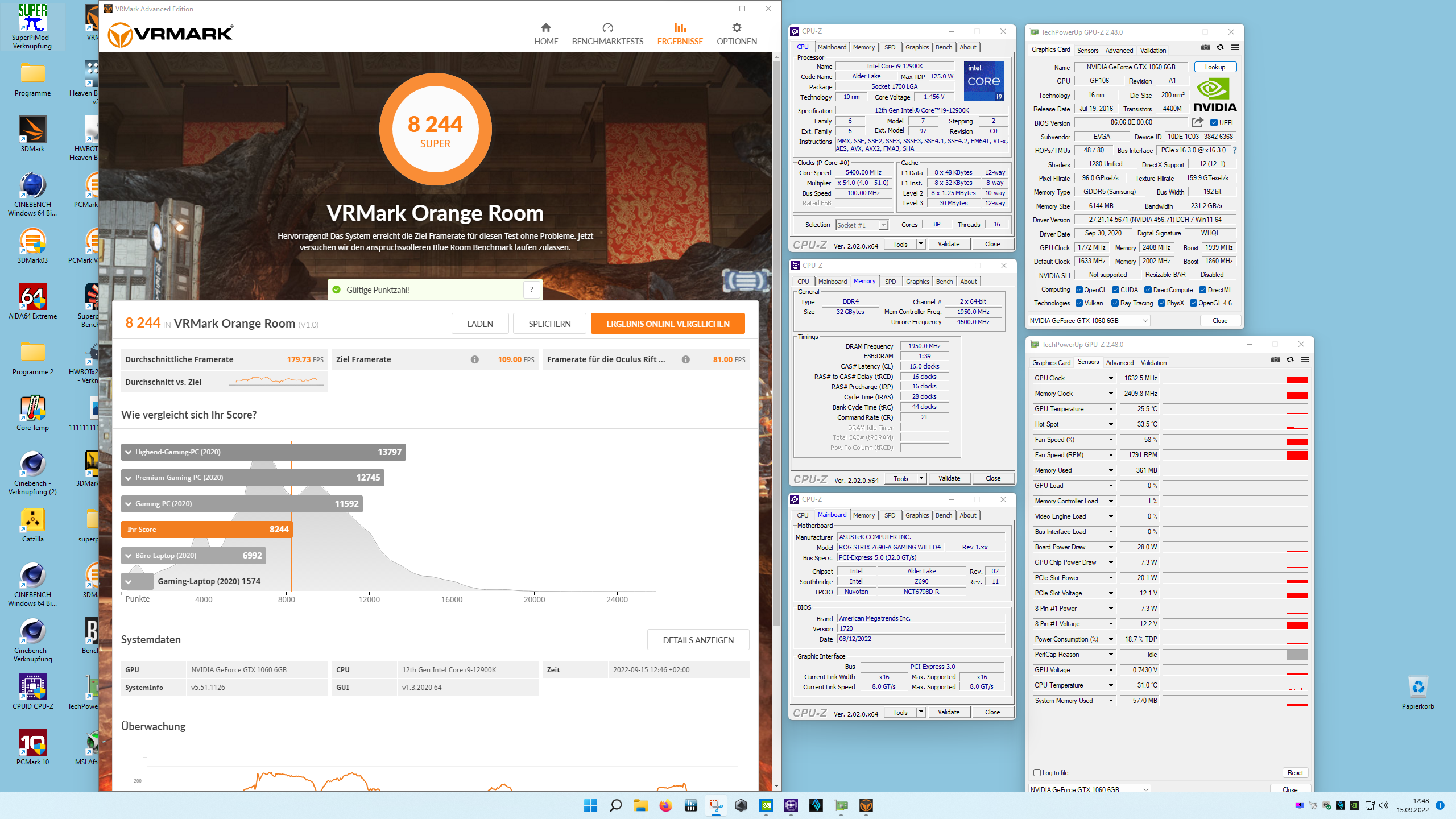Click ERGEBNIS ONLINE VERGLEICHEN
Viewport: 1456px width, 819px height.
pos(668,324)
